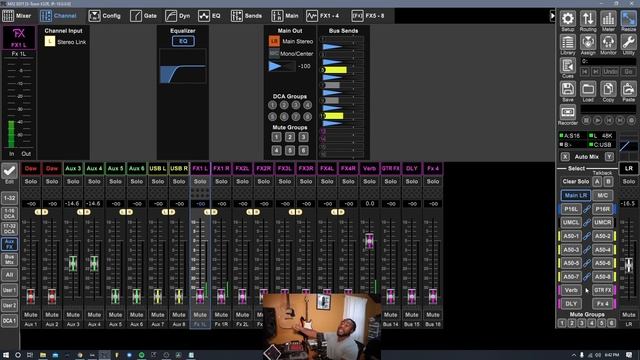This screenshot has width=640, height=360.
Task: Open the Setup gear icon
Action: (567, 18)
